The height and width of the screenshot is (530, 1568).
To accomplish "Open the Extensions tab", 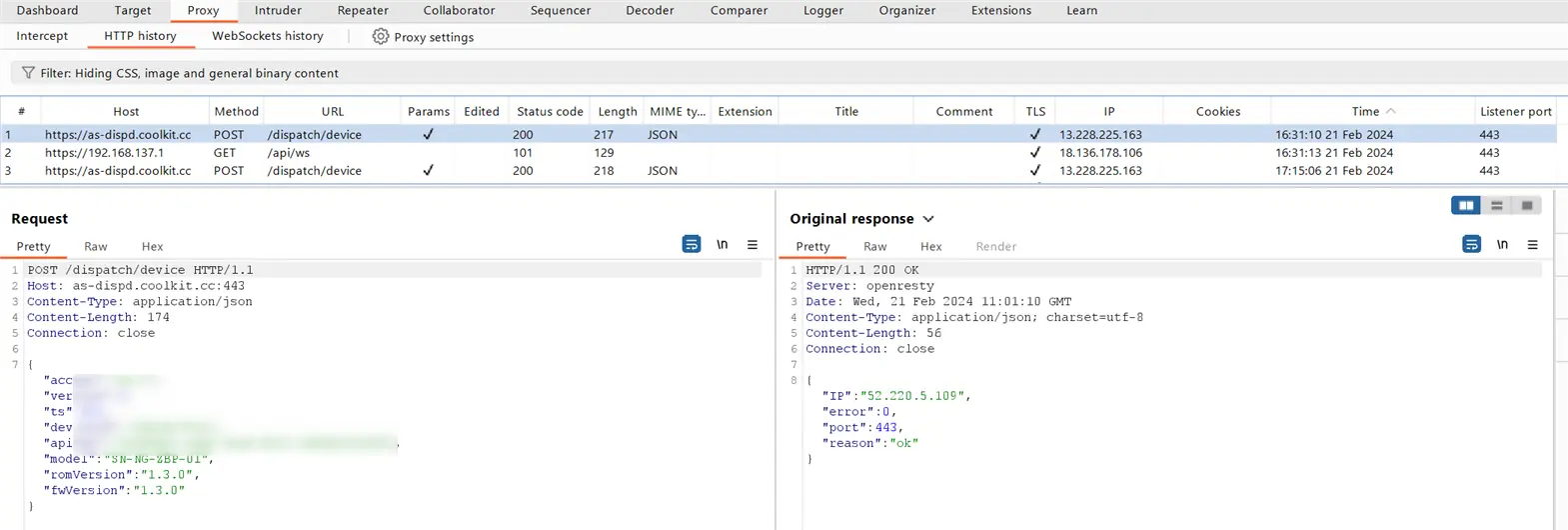I will point(1001,10).
